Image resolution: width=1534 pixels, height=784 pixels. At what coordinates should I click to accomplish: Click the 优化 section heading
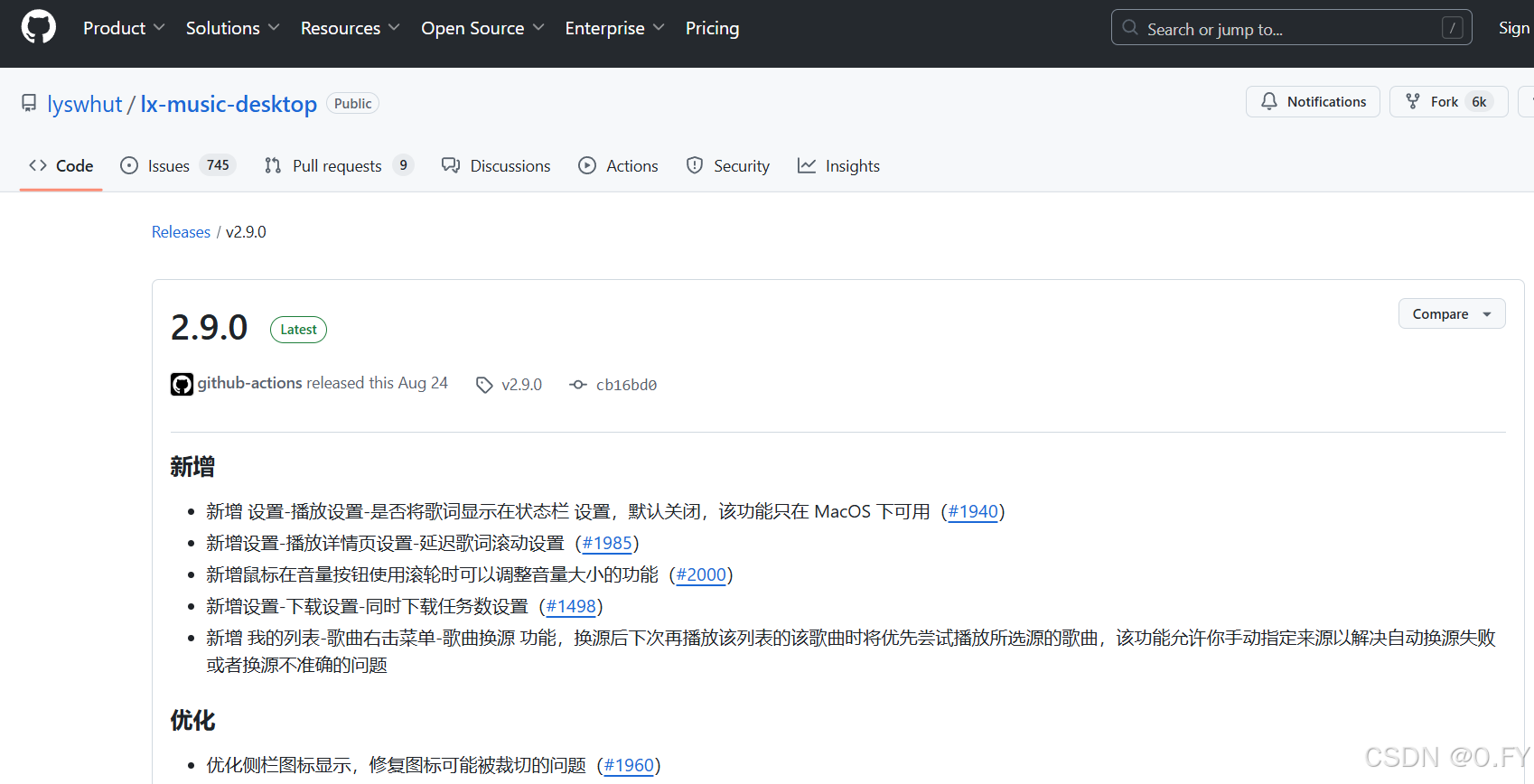coord(192,721)
